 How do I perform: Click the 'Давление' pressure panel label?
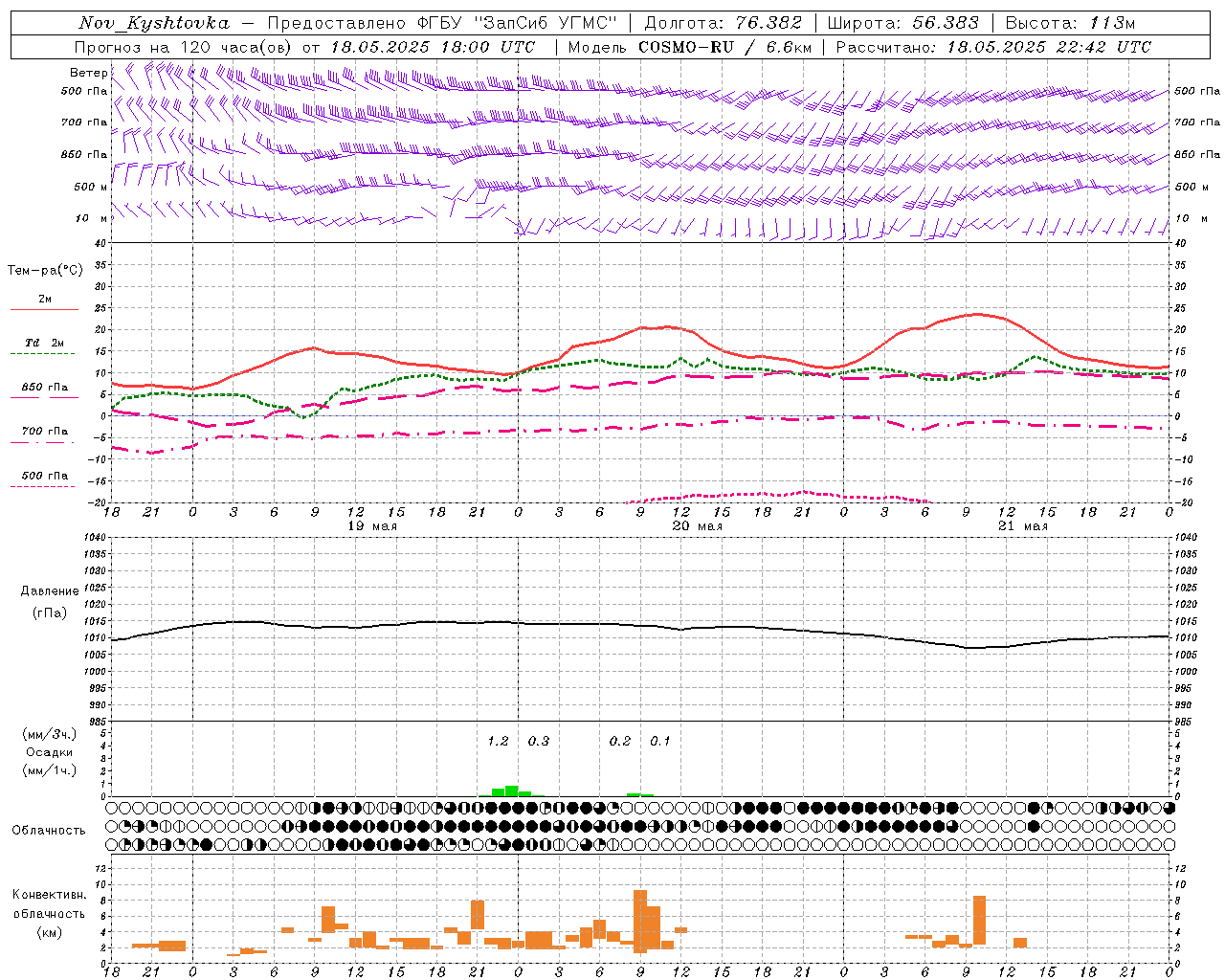[x=50, y=591]
